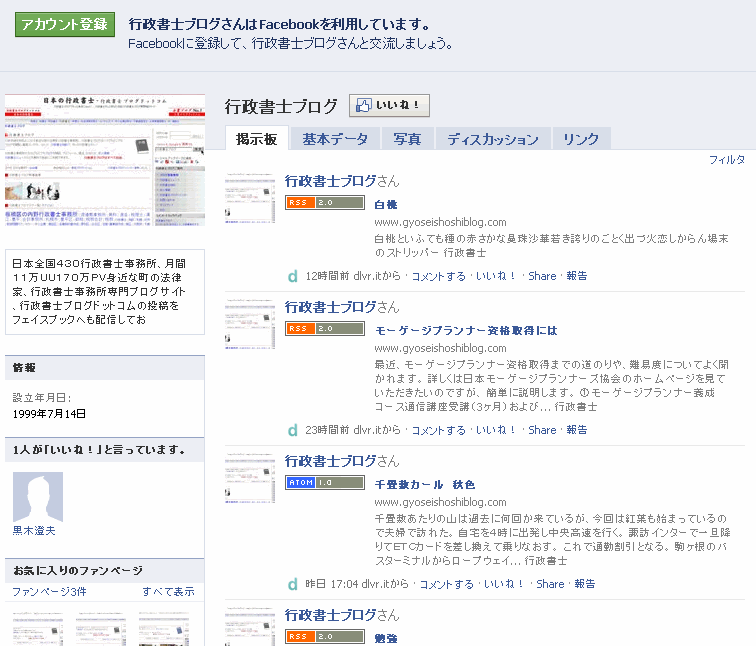
Task: Open the 勉強 post title link
Action: [386, 638]
